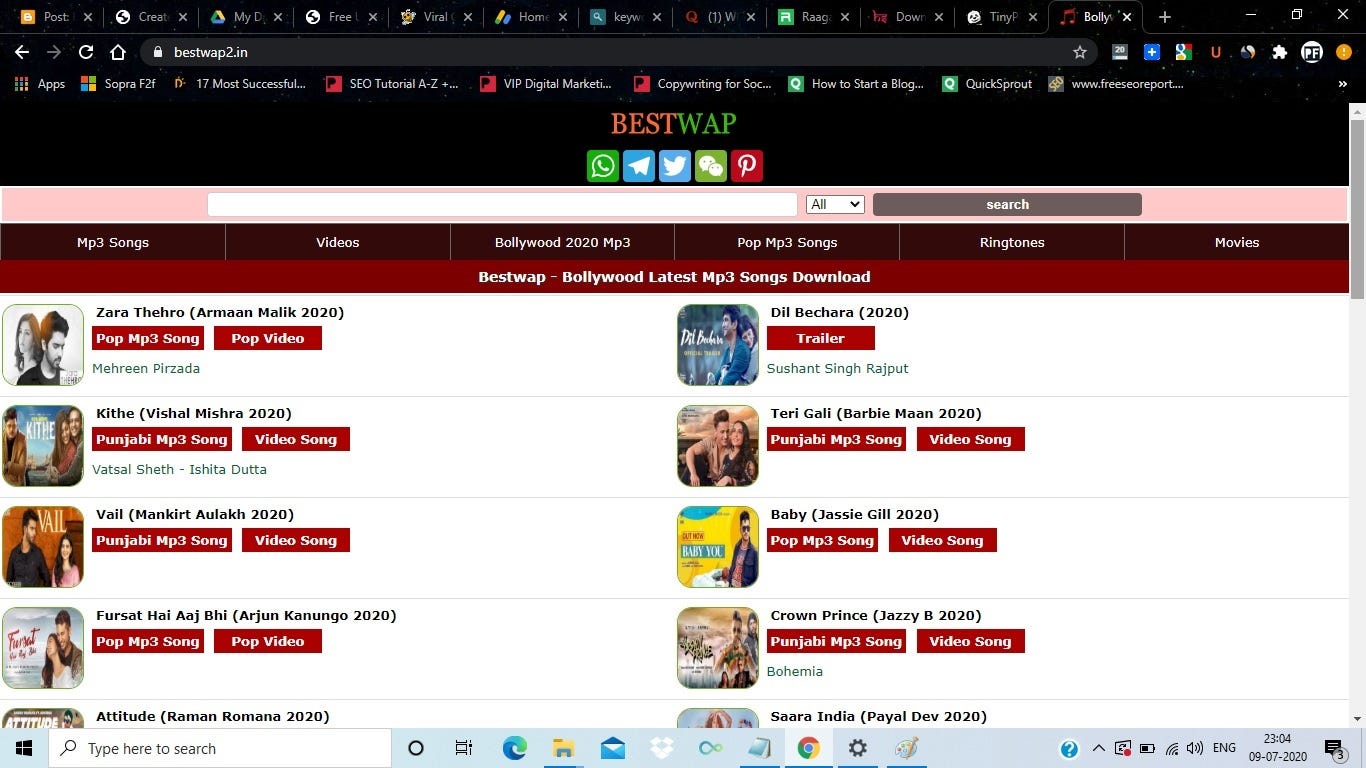The height and width of the screenshot is (768, 1366).
Task: Open Zara Thehro Pop Video
Action: 268,338
